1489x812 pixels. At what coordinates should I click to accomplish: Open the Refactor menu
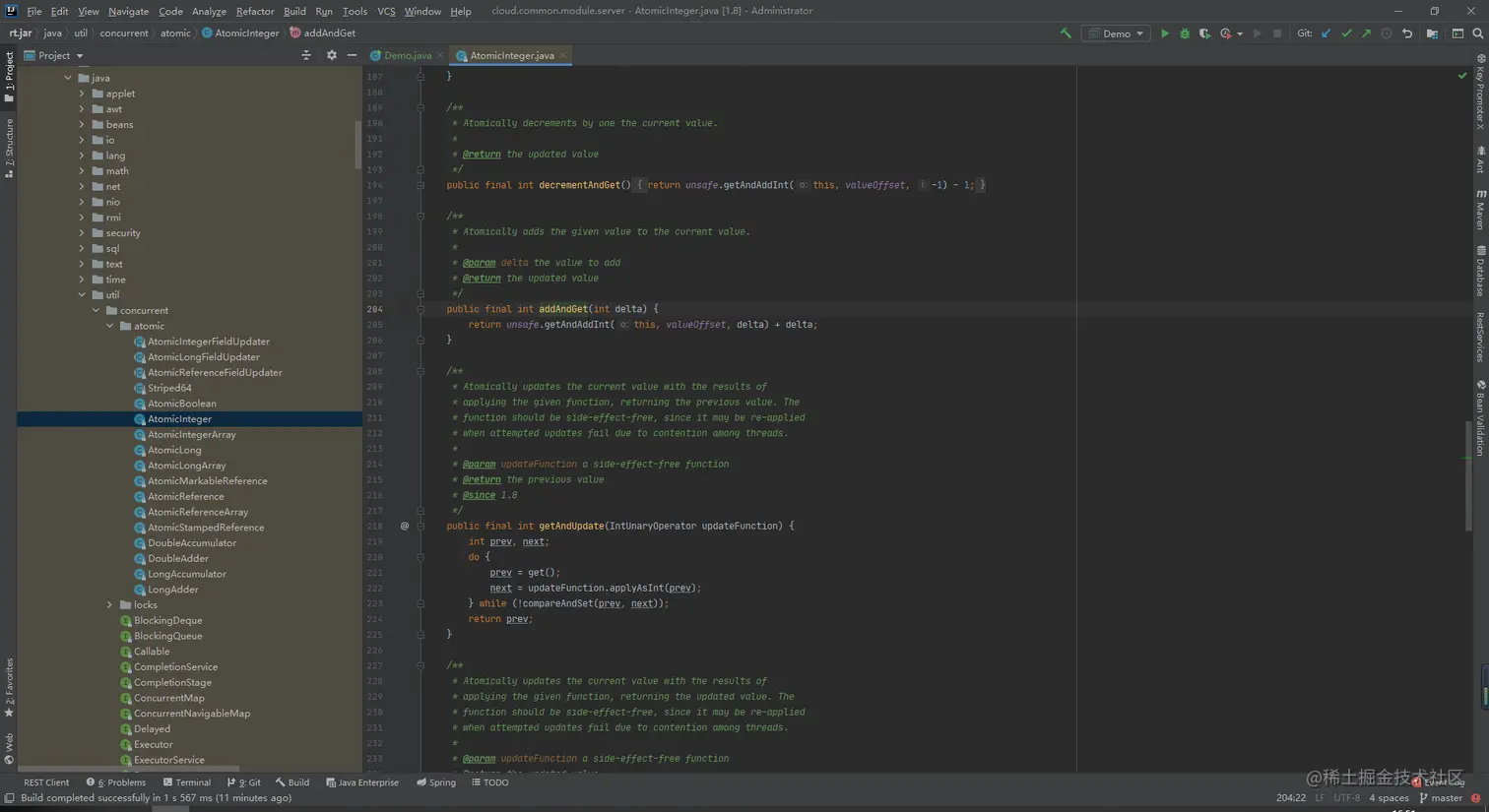254,11
